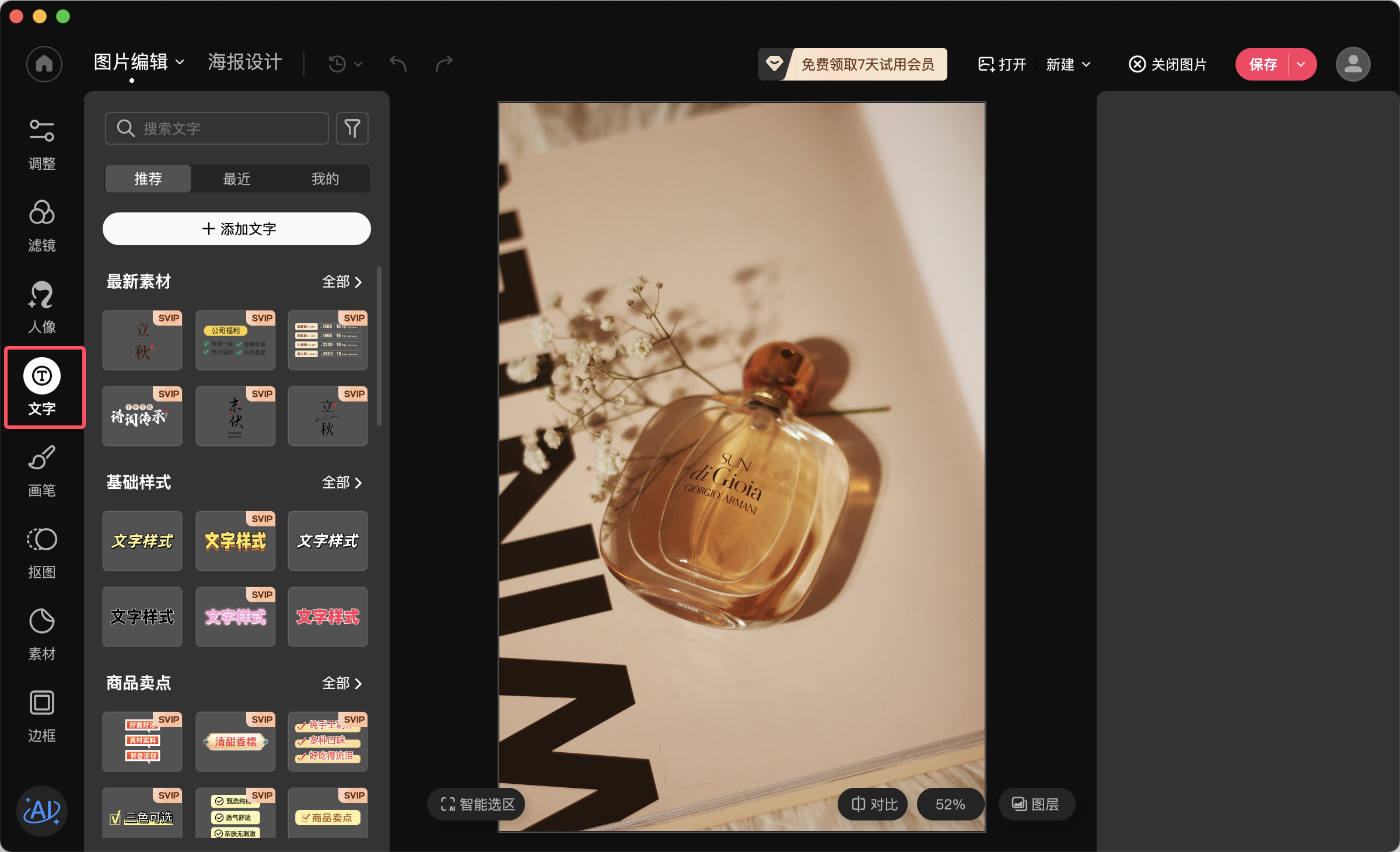
Task: Toggle the 对比 compare view
Action: point(873,804)
